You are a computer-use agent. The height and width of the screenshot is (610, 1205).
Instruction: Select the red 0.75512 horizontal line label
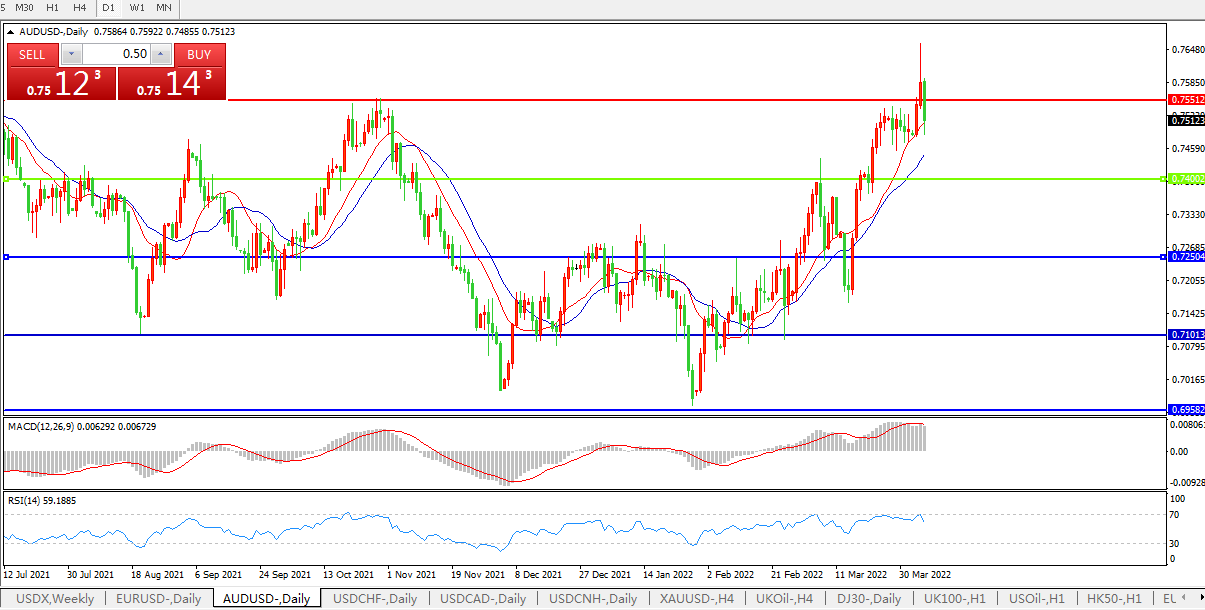[1186, 100]
